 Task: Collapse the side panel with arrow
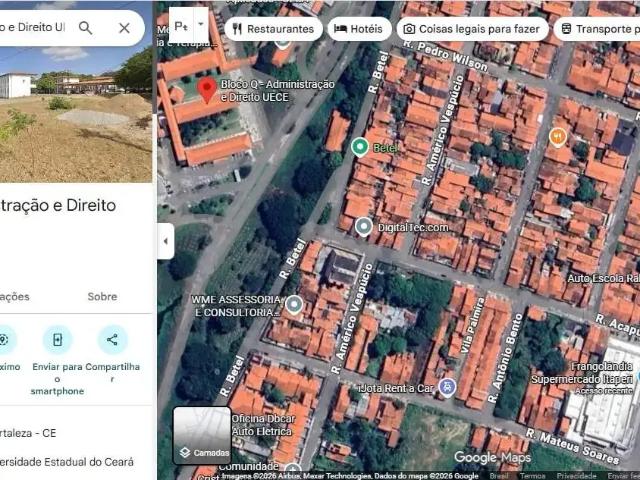click(x=166, y=241)
